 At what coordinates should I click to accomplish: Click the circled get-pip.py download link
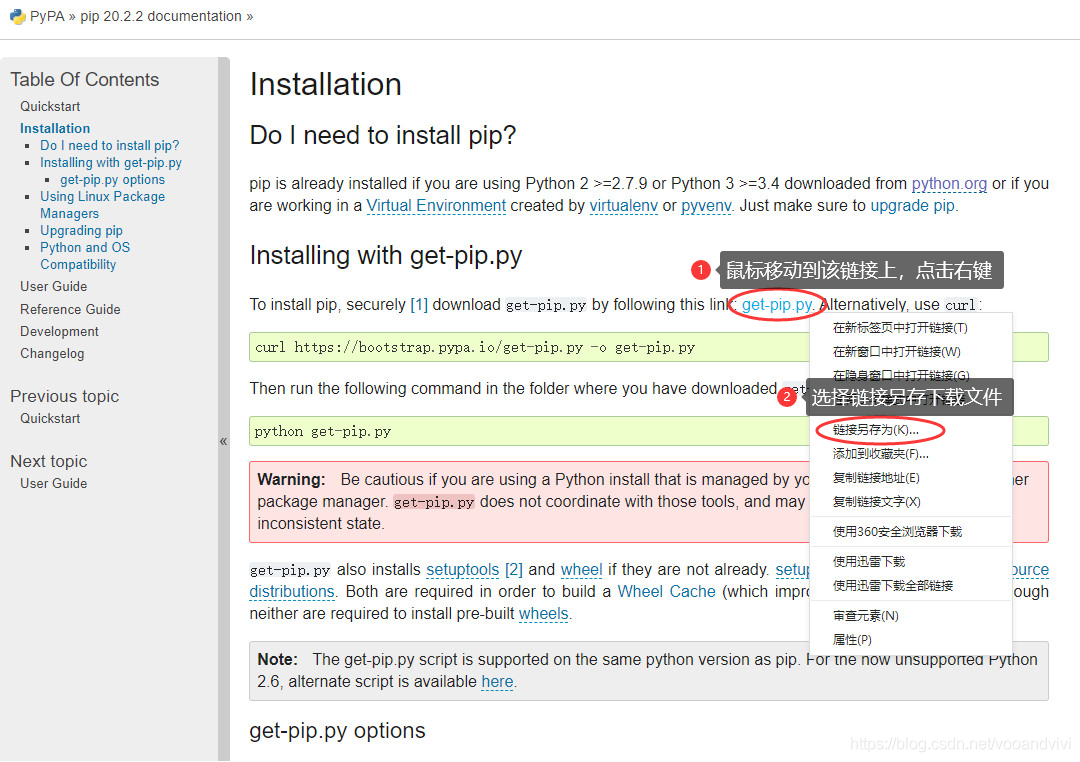point(778,305)
